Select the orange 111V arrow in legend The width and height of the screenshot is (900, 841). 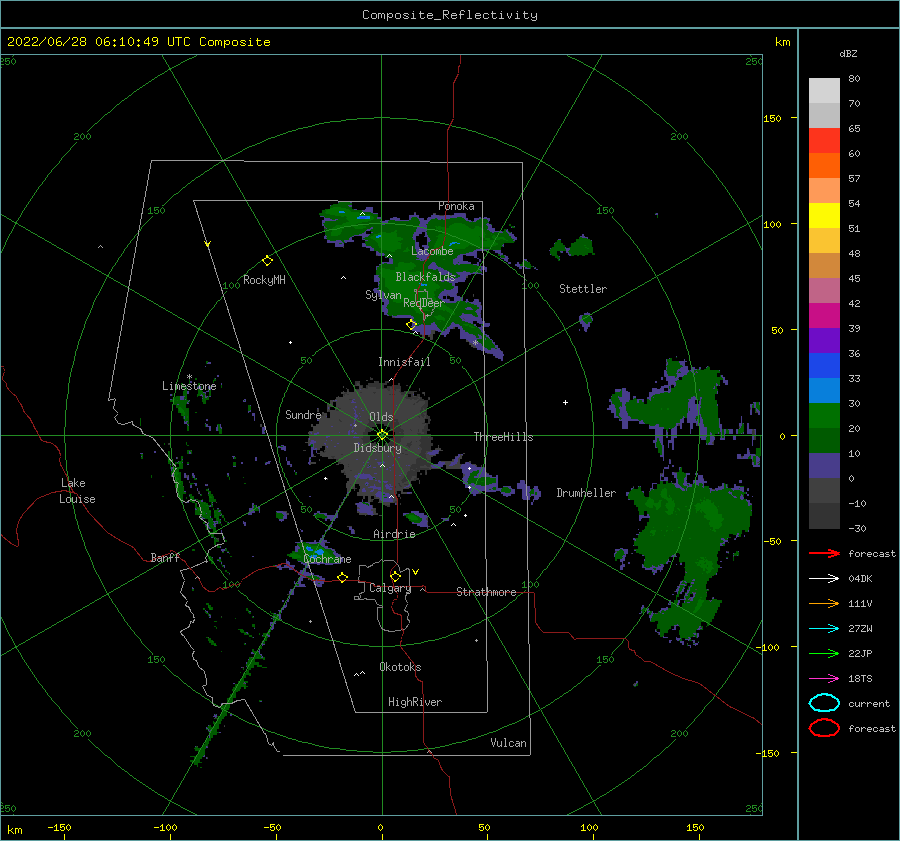coord(824,603)
